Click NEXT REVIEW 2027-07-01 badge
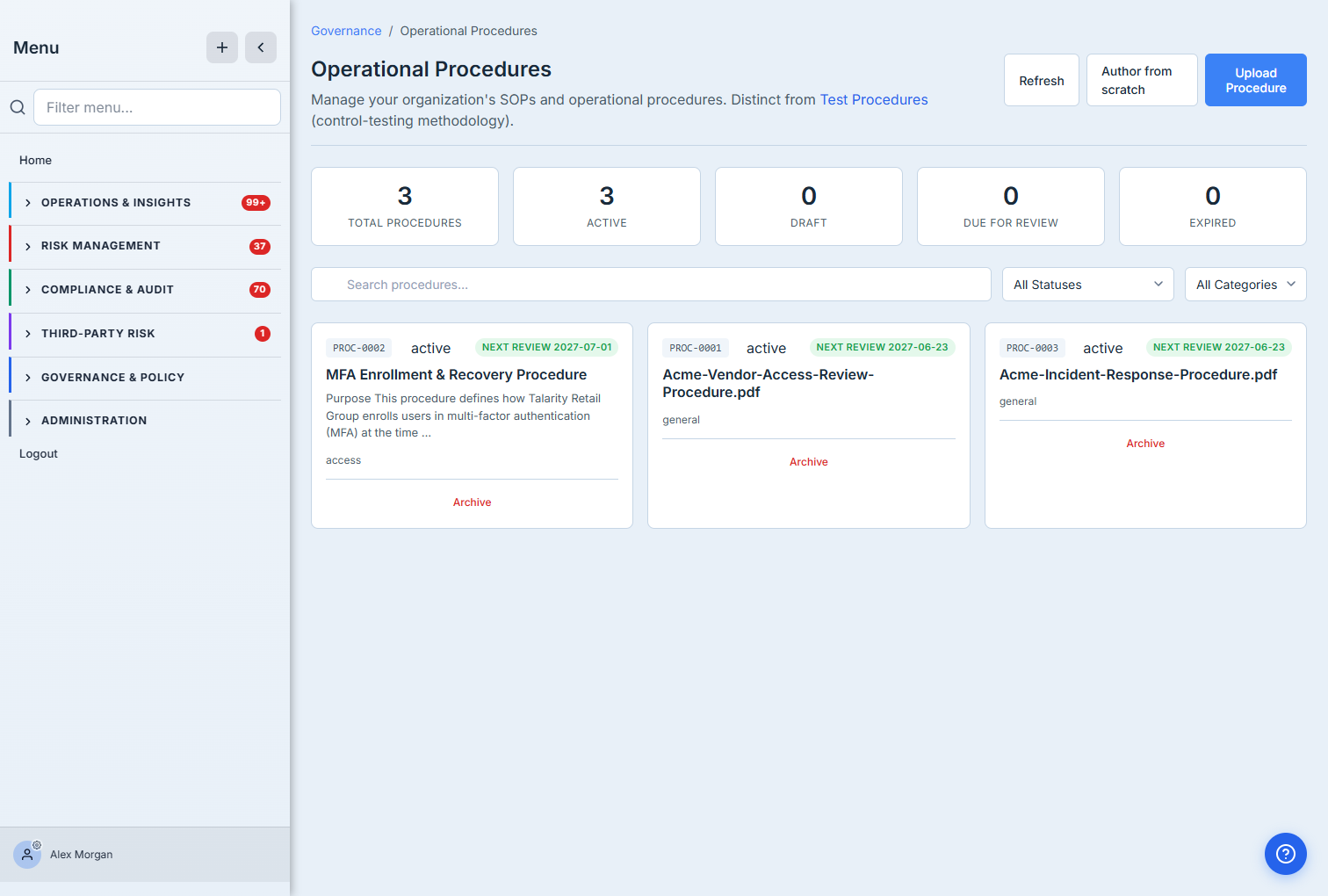Viewport: 1328px width, 896px height. (x=546, y=347)
